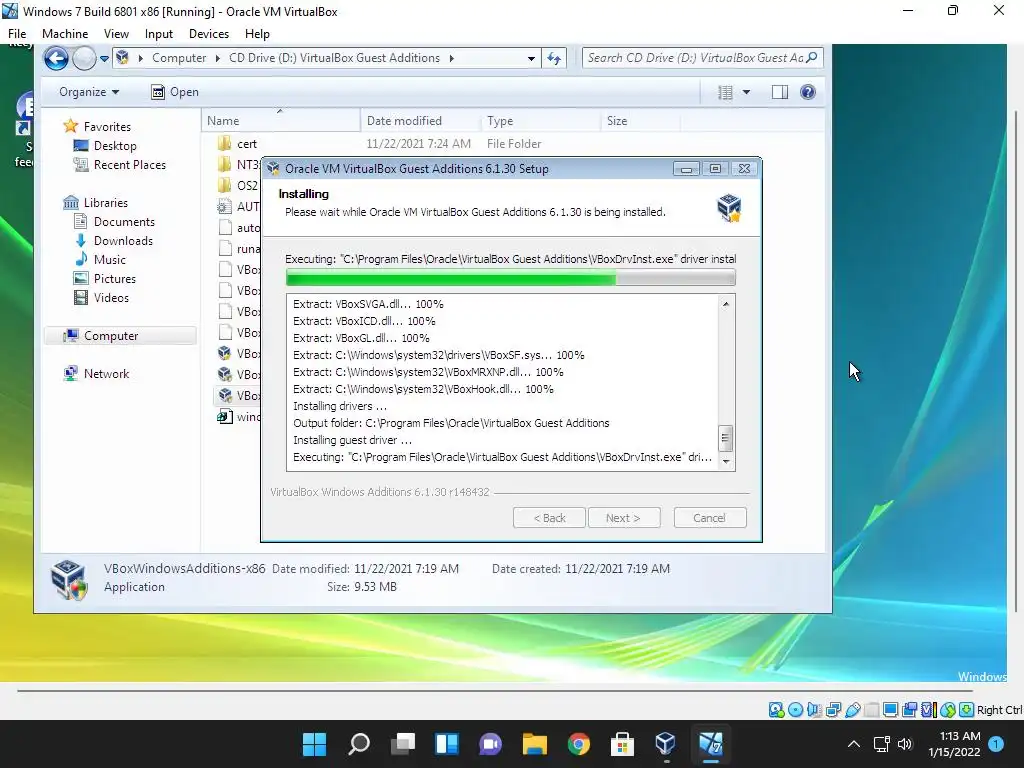Click the USB devices indicator in VirtualBox status bar
The height and width of the screenshot is (768, 1024).
pos(852,709)
